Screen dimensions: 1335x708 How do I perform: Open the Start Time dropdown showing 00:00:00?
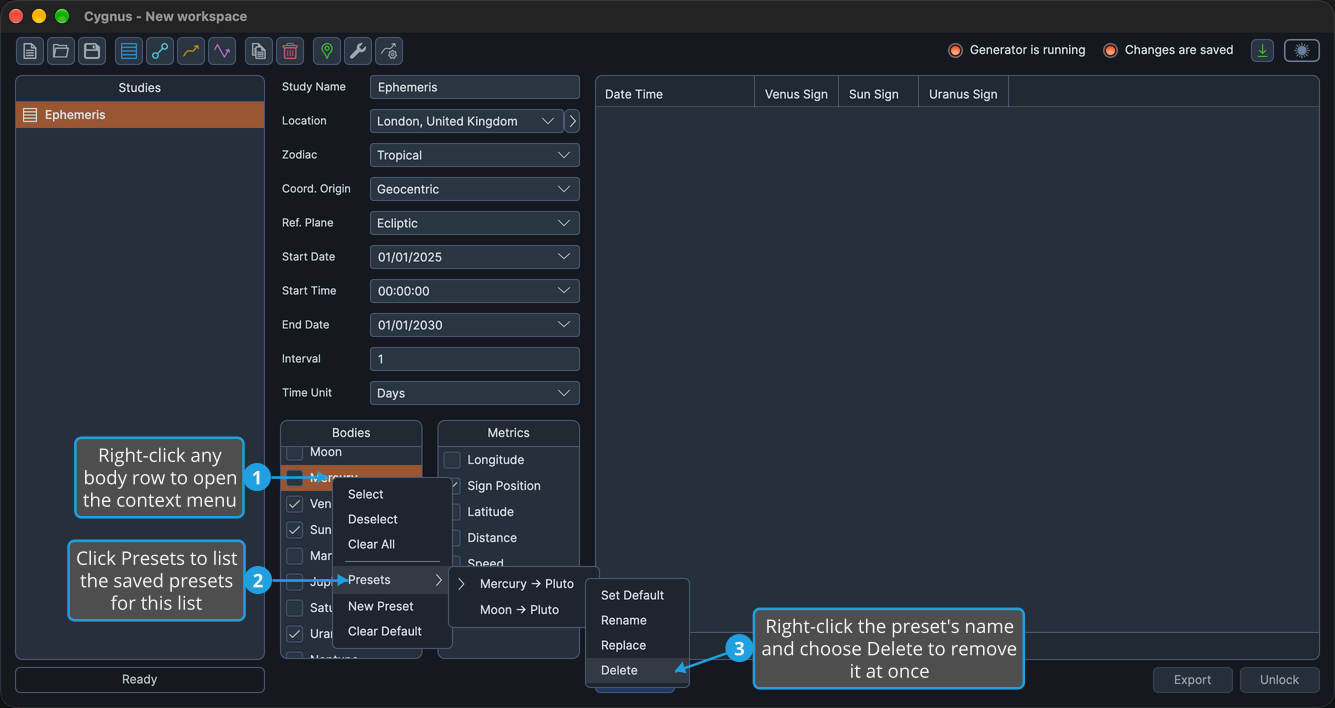click(x=474, y=291)
